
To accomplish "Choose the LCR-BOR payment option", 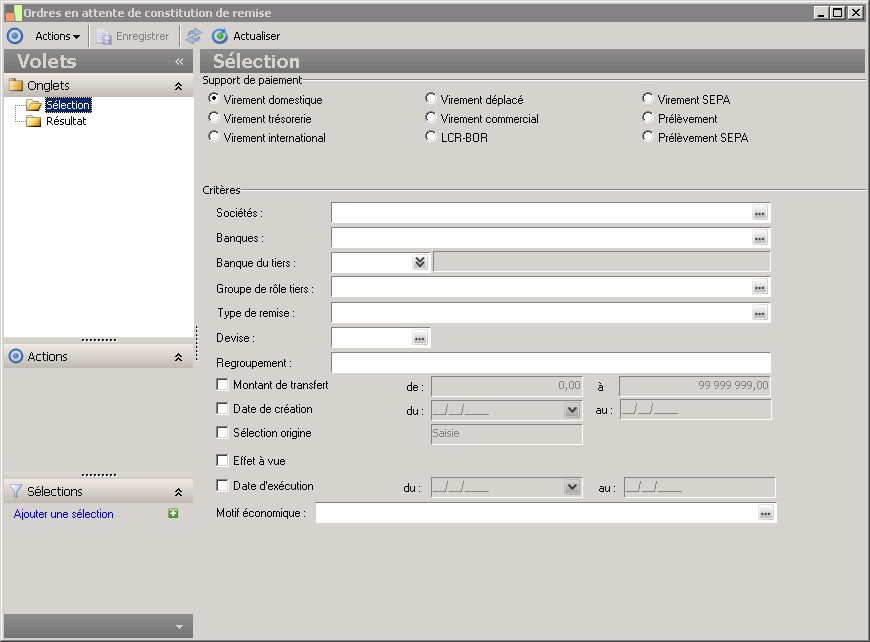I will pos(431,137).
